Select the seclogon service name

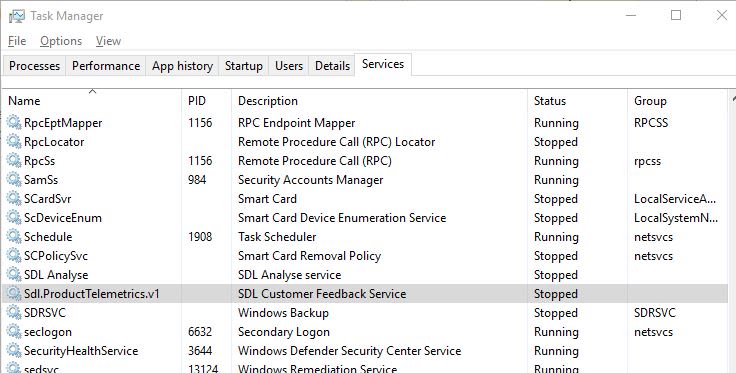coord(48,332)
